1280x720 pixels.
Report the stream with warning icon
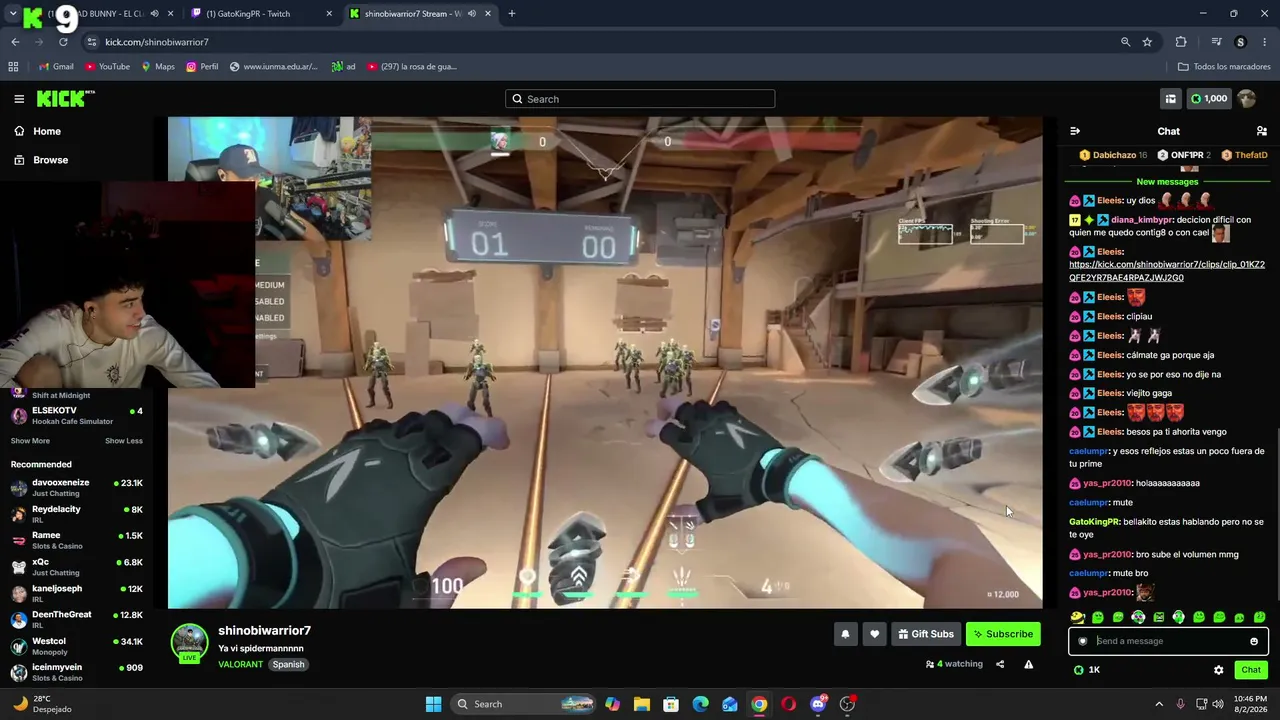tap(1028, 664)
